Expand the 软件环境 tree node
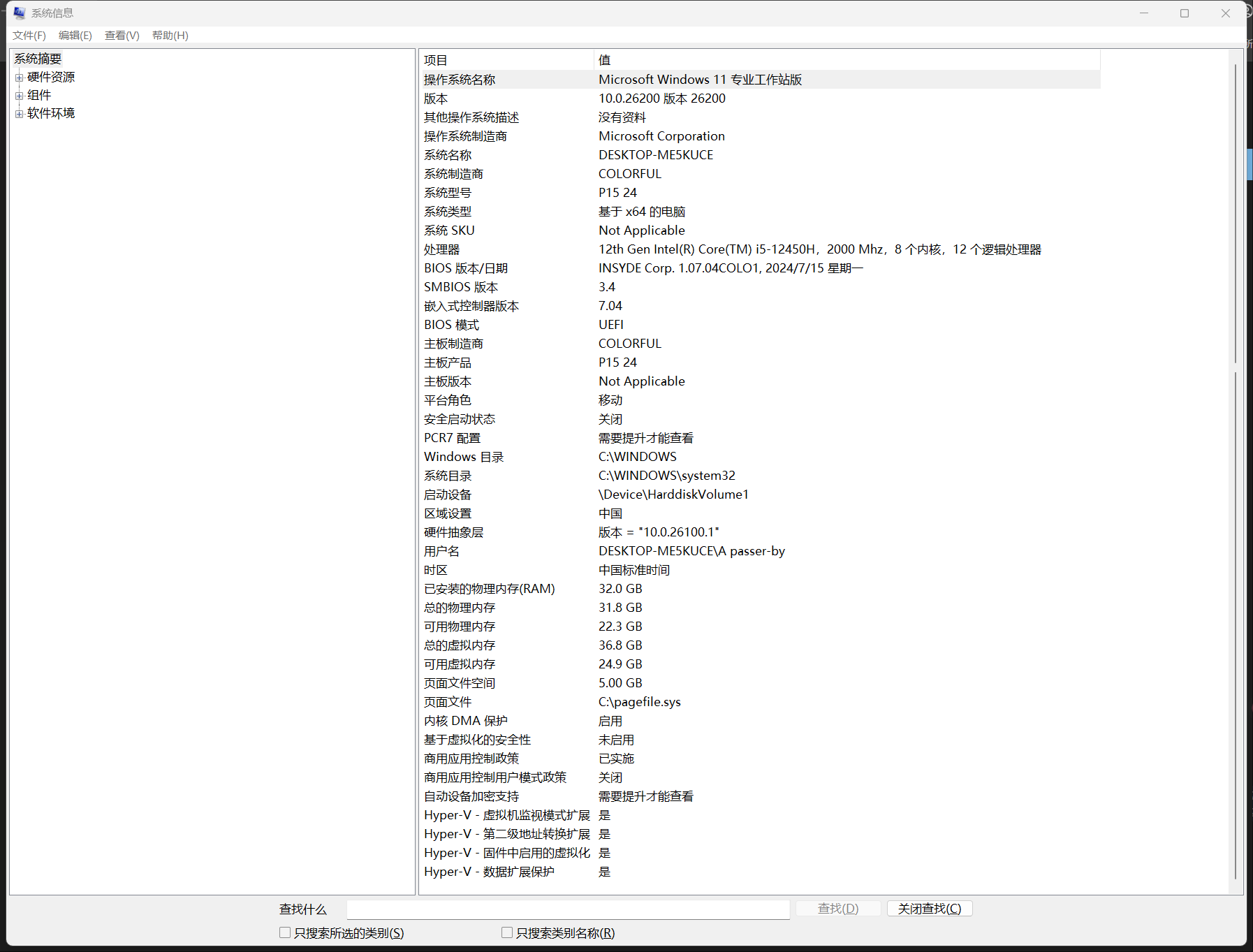The width and height of the screenshot is (1253, 952). pos(20,114)
